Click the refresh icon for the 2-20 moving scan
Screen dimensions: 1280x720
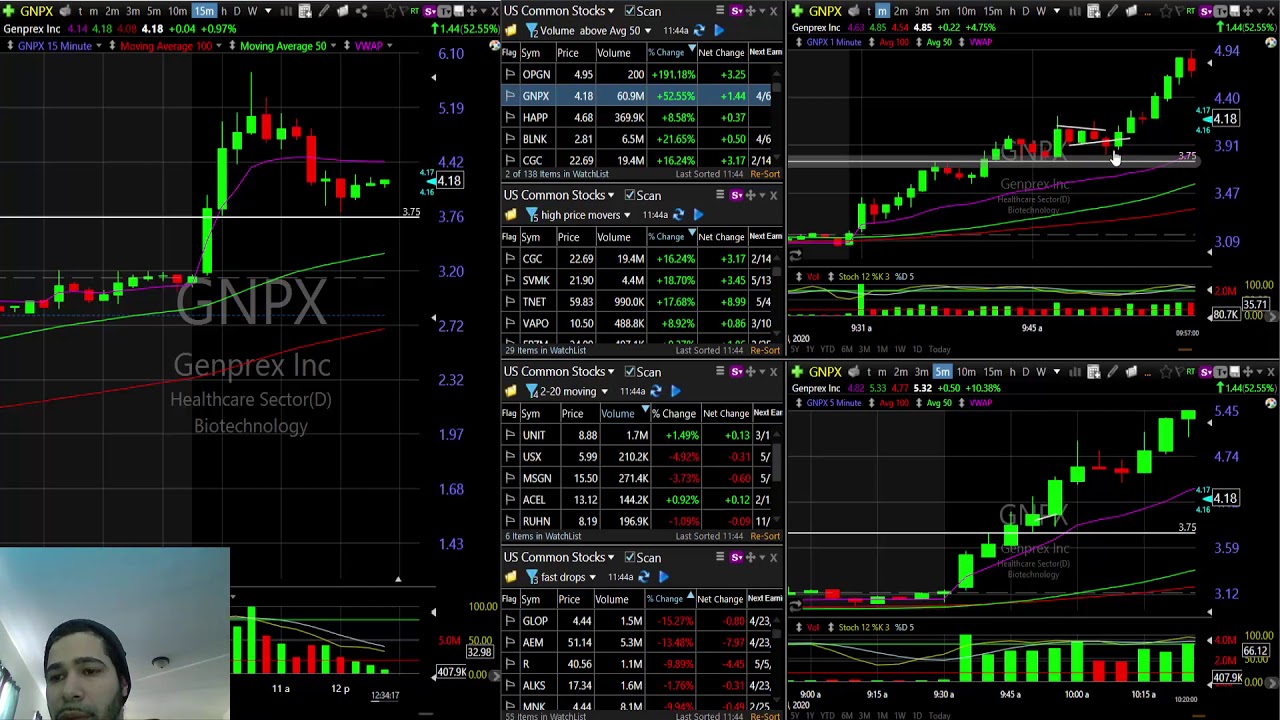(x=655, y=391)
